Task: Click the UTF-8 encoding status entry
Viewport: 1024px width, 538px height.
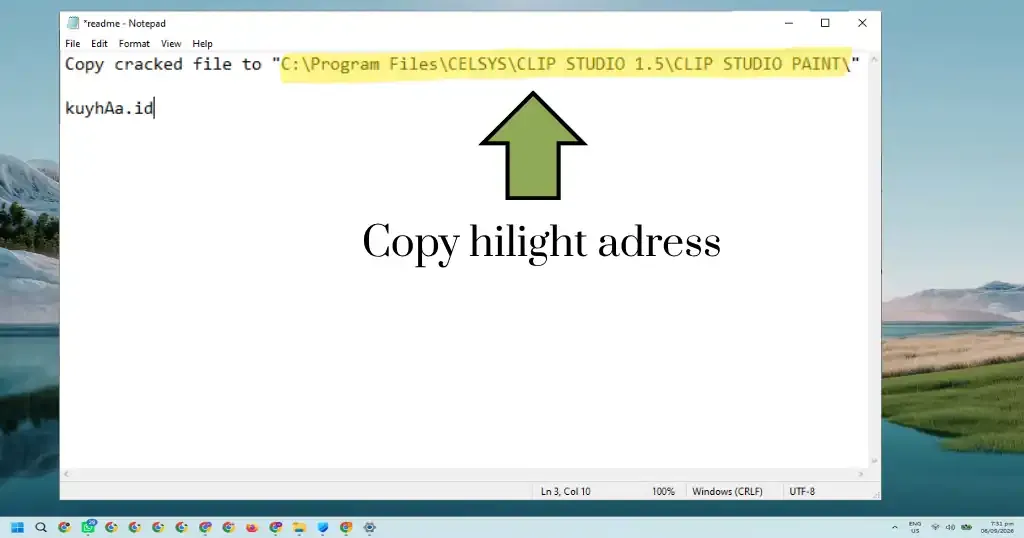Action: (802, 492)
